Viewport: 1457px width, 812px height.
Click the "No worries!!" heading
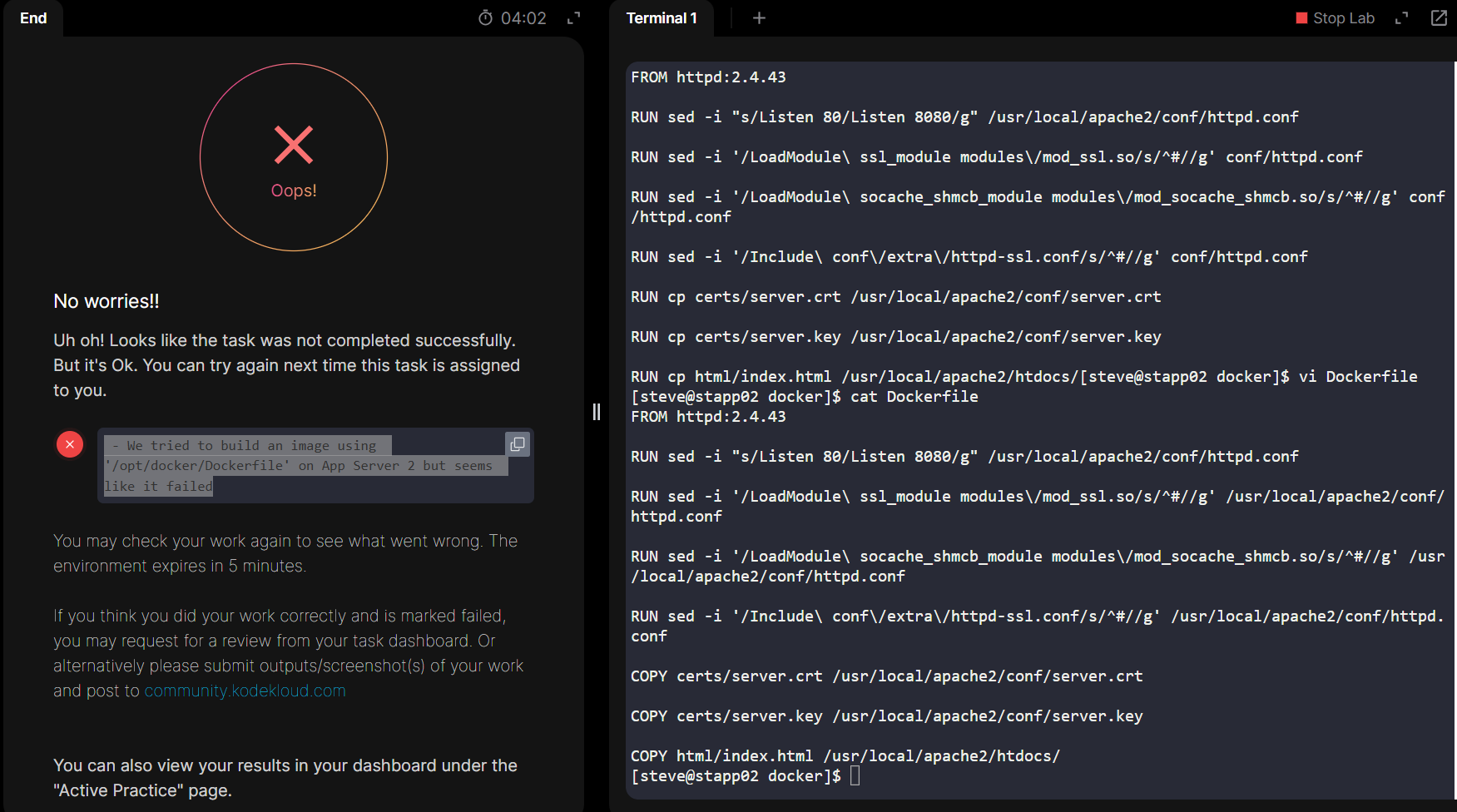pyautogui.click(x=107, y=301)
